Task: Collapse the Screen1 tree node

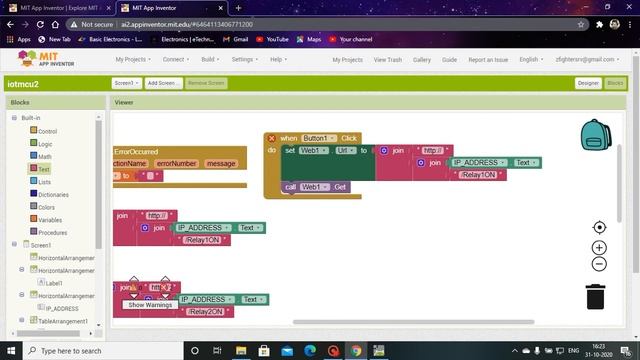Action: point(14,244)
